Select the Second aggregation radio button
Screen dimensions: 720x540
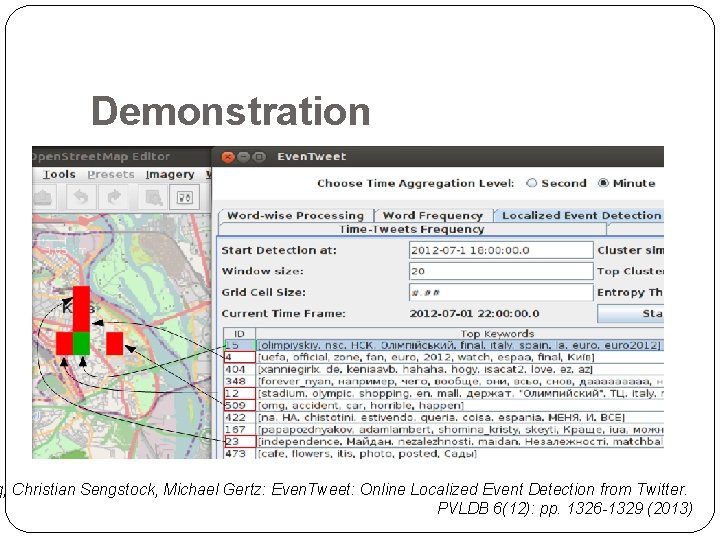point(532,183)
